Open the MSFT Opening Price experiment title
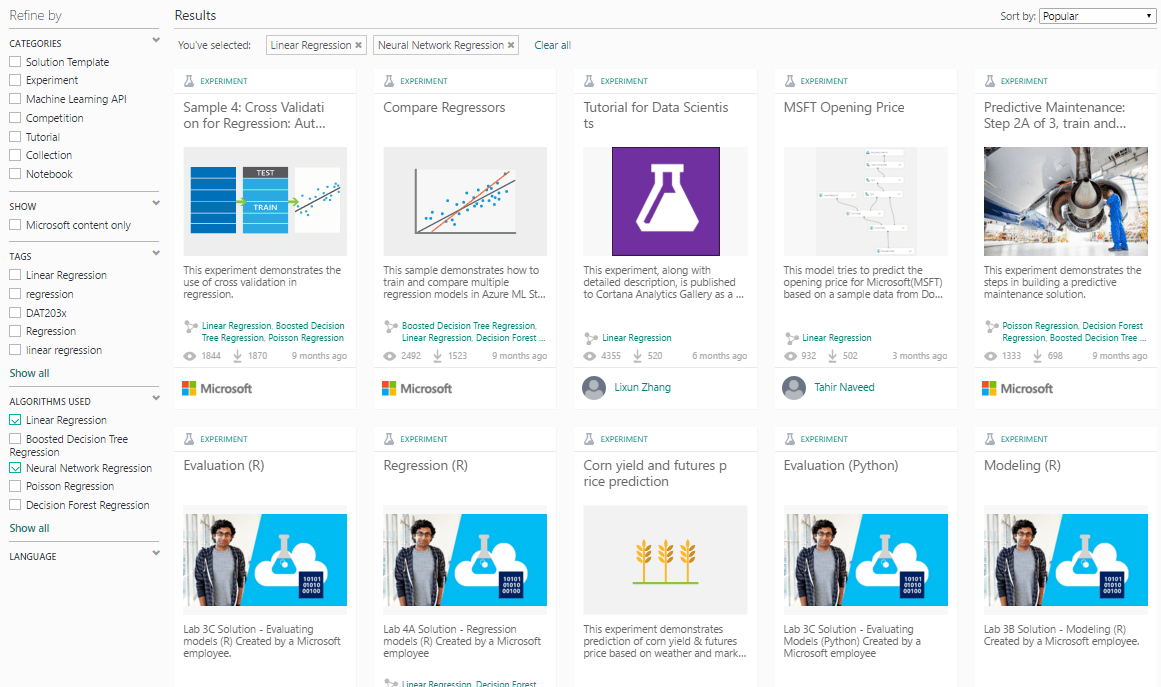Viewport: 1161px width, 687px height. (x=844, y=108)
